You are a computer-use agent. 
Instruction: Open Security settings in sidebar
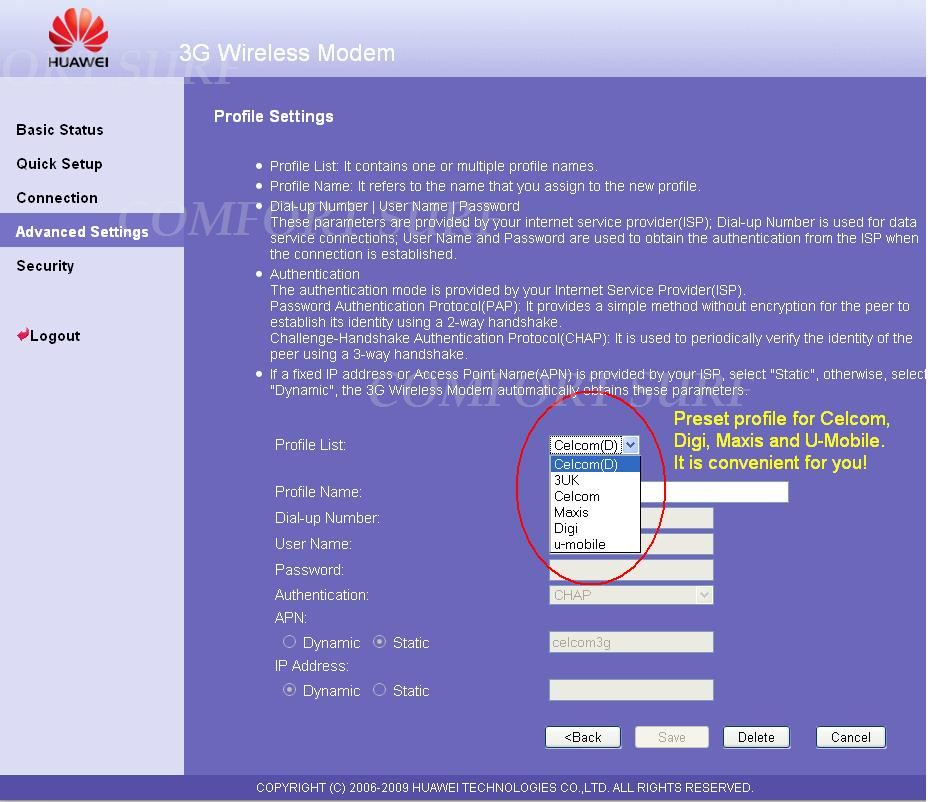click(45, 266)
